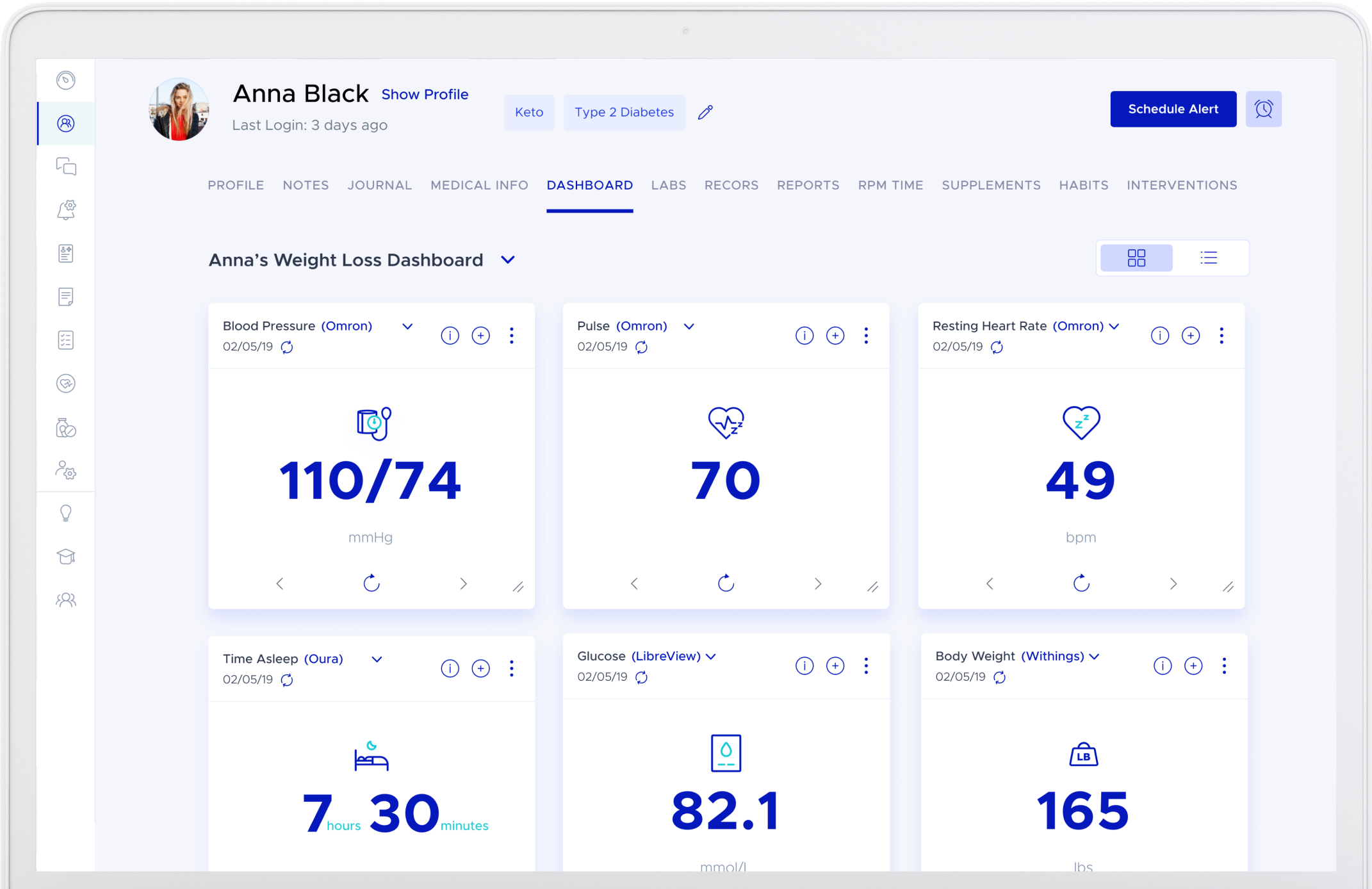Switch to the MEDICAL INFO tab
The image size is (1372, 889).
pyautogui.click(x=479, y=185)
